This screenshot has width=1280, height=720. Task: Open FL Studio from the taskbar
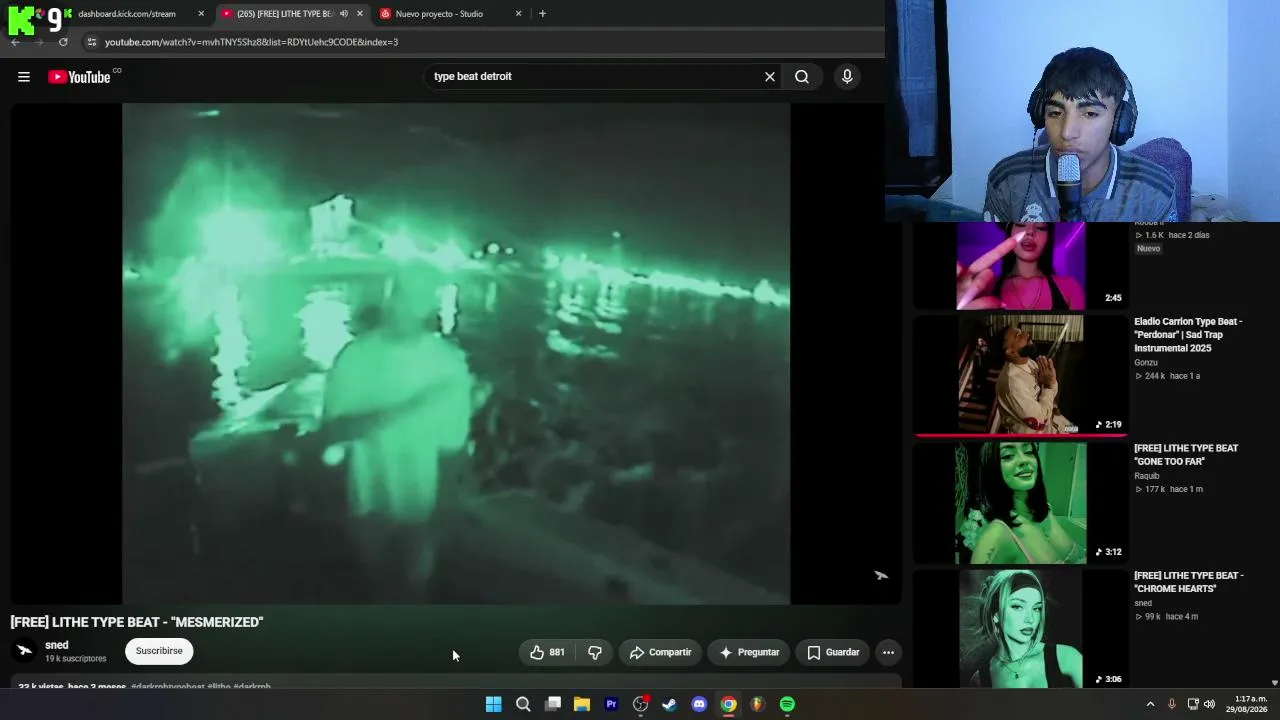[758, 704]
